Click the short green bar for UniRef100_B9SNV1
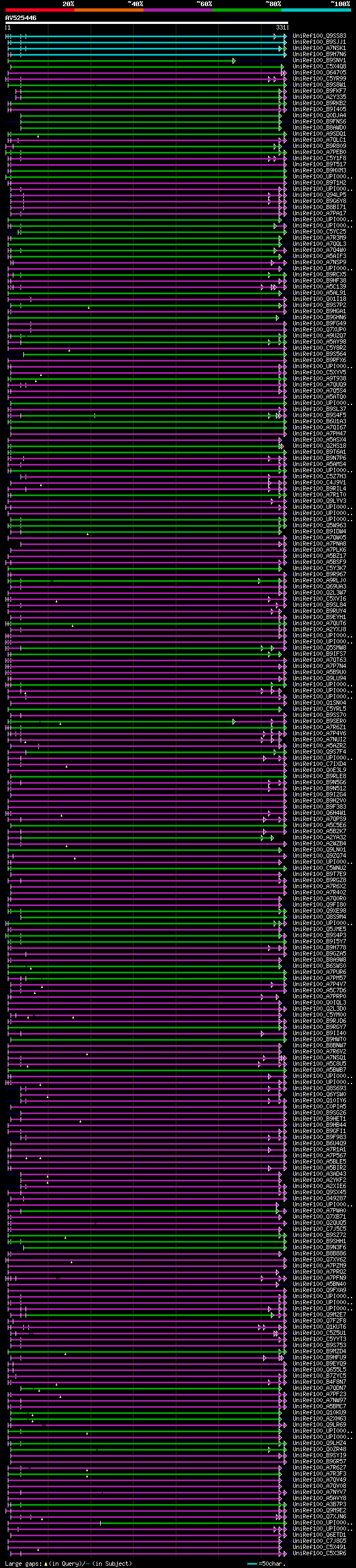Image resolution: width=356 pixels, height=1568 pixels. click(123, 61)
